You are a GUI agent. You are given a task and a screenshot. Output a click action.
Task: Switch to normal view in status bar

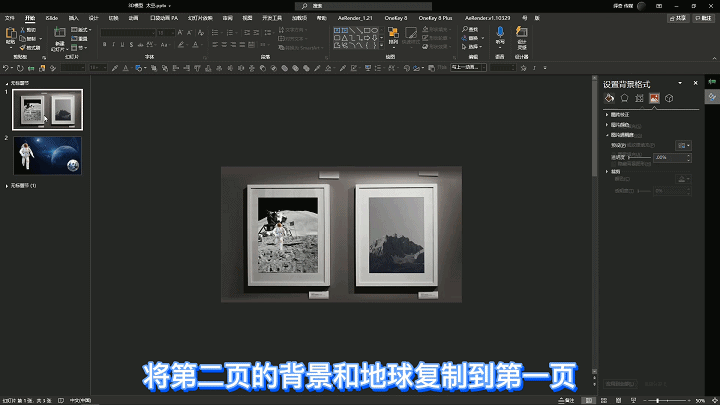[589, 401]
